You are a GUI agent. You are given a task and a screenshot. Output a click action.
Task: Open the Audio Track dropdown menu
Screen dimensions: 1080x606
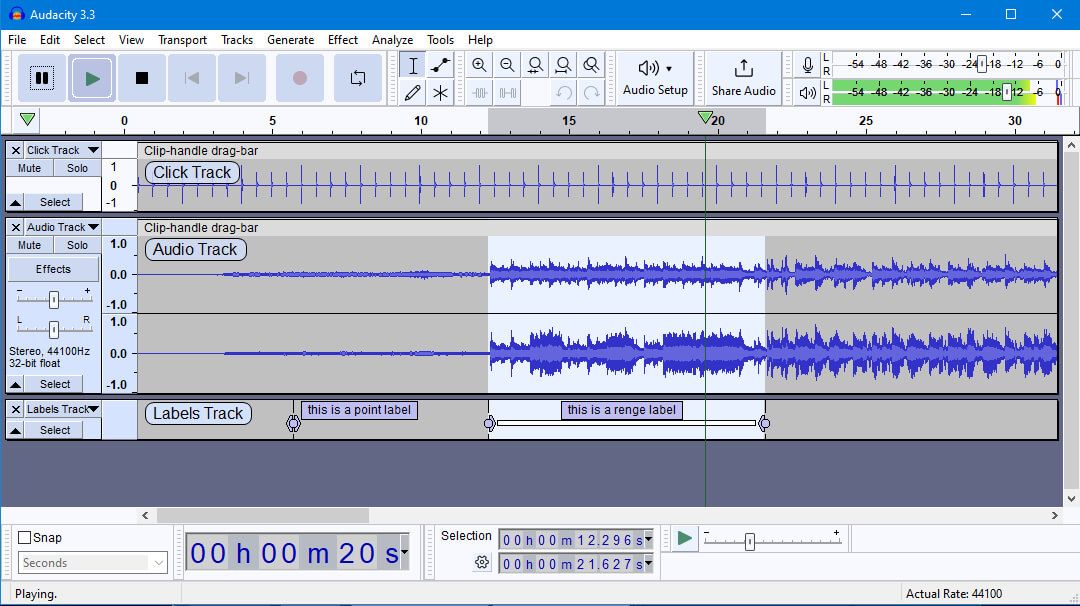pos(63,227)
